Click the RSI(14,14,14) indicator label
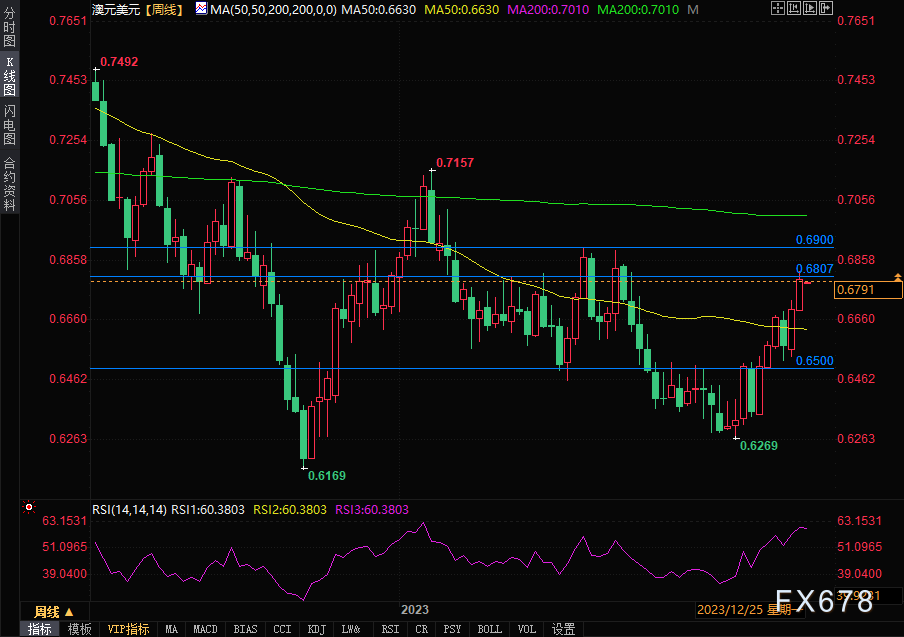Image resolution: width=904 pixels, height=637 pixels. coord(129,509)
